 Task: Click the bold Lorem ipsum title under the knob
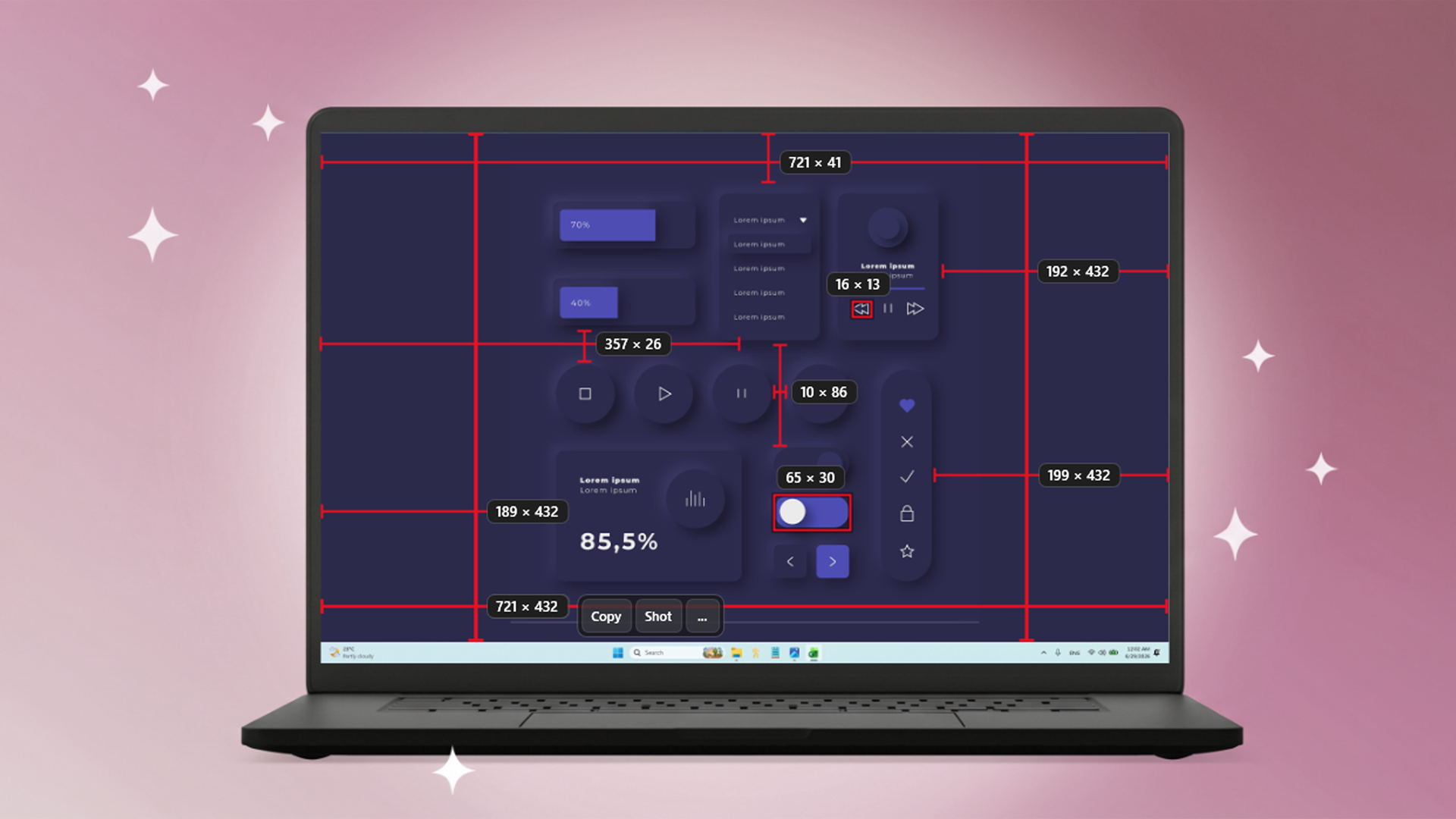(887, 266)
